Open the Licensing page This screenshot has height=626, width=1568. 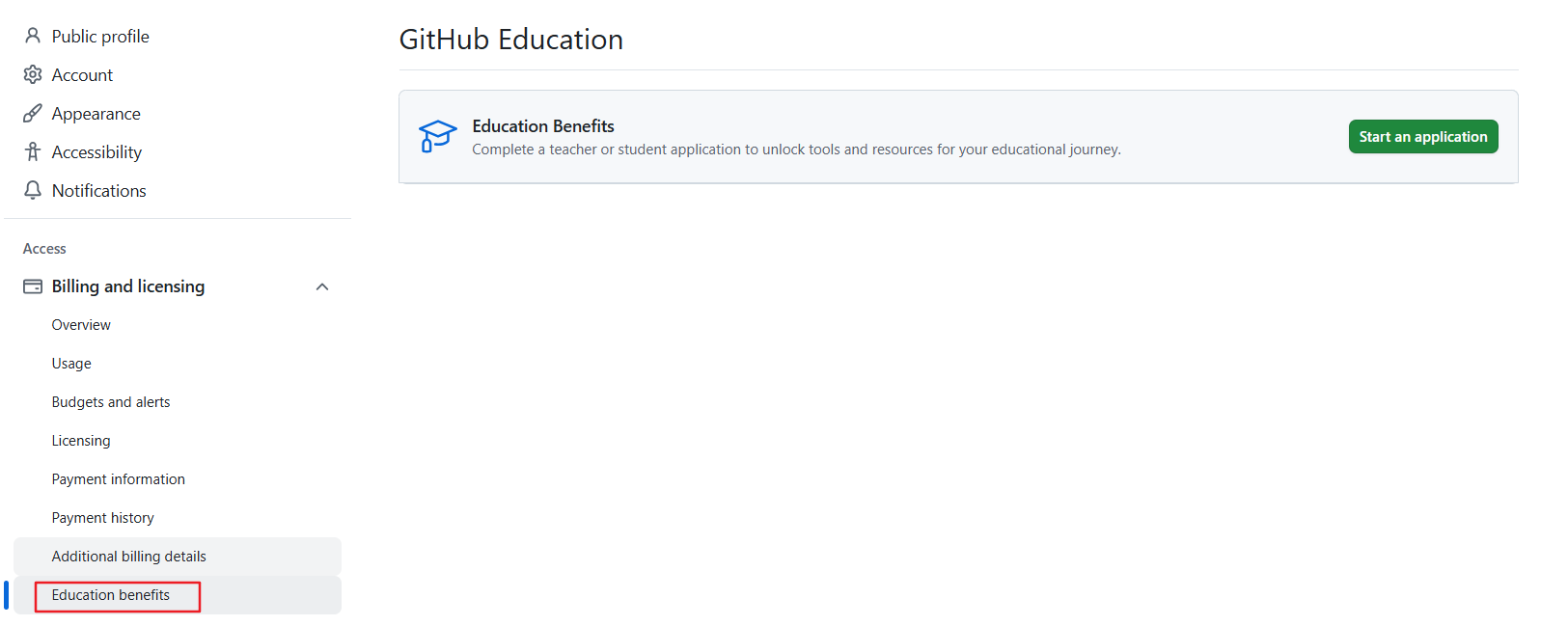pyautogui.click(x=81, y=441)
